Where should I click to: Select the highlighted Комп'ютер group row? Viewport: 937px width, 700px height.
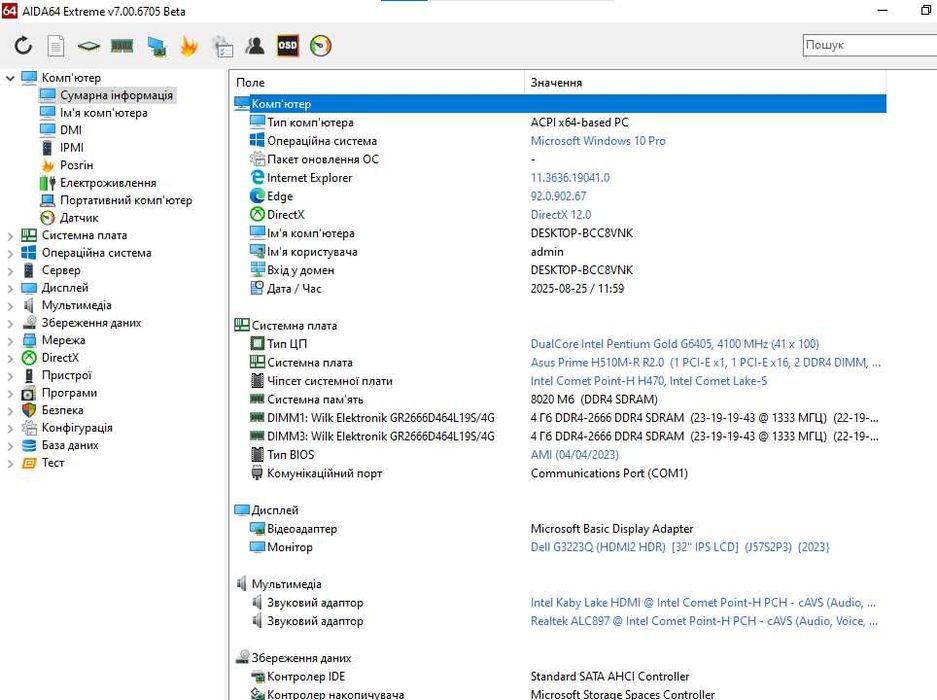(560, 104)
